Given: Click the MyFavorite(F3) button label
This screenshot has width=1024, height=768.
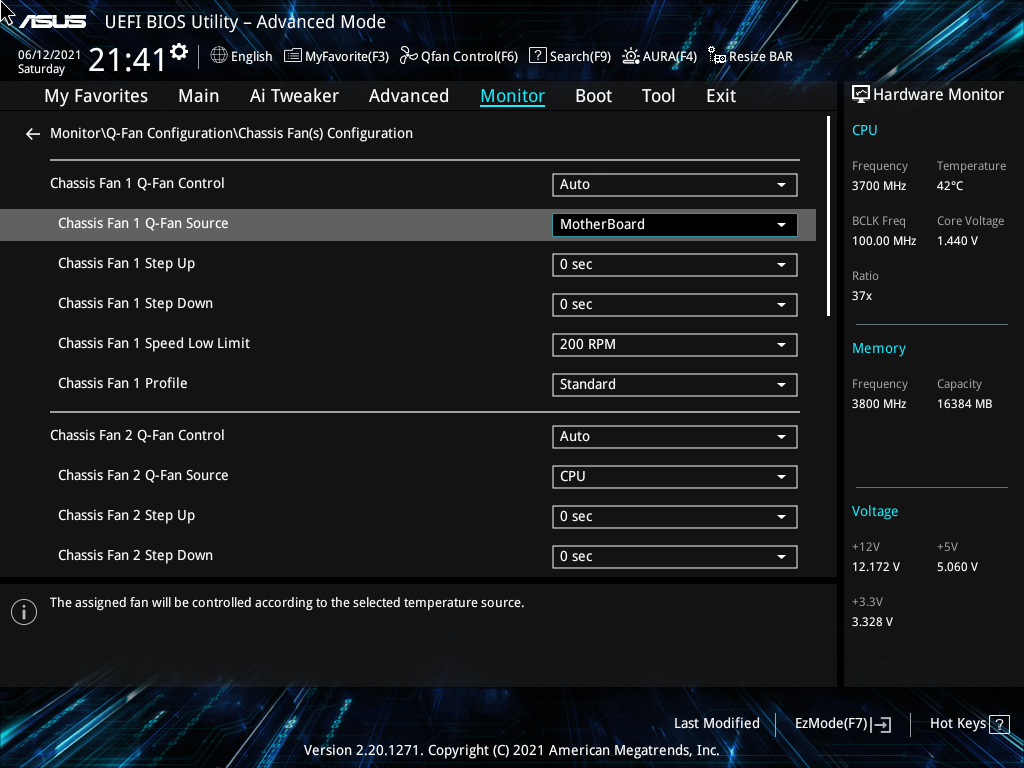Looking at the screenshot, I should point(347,57).
